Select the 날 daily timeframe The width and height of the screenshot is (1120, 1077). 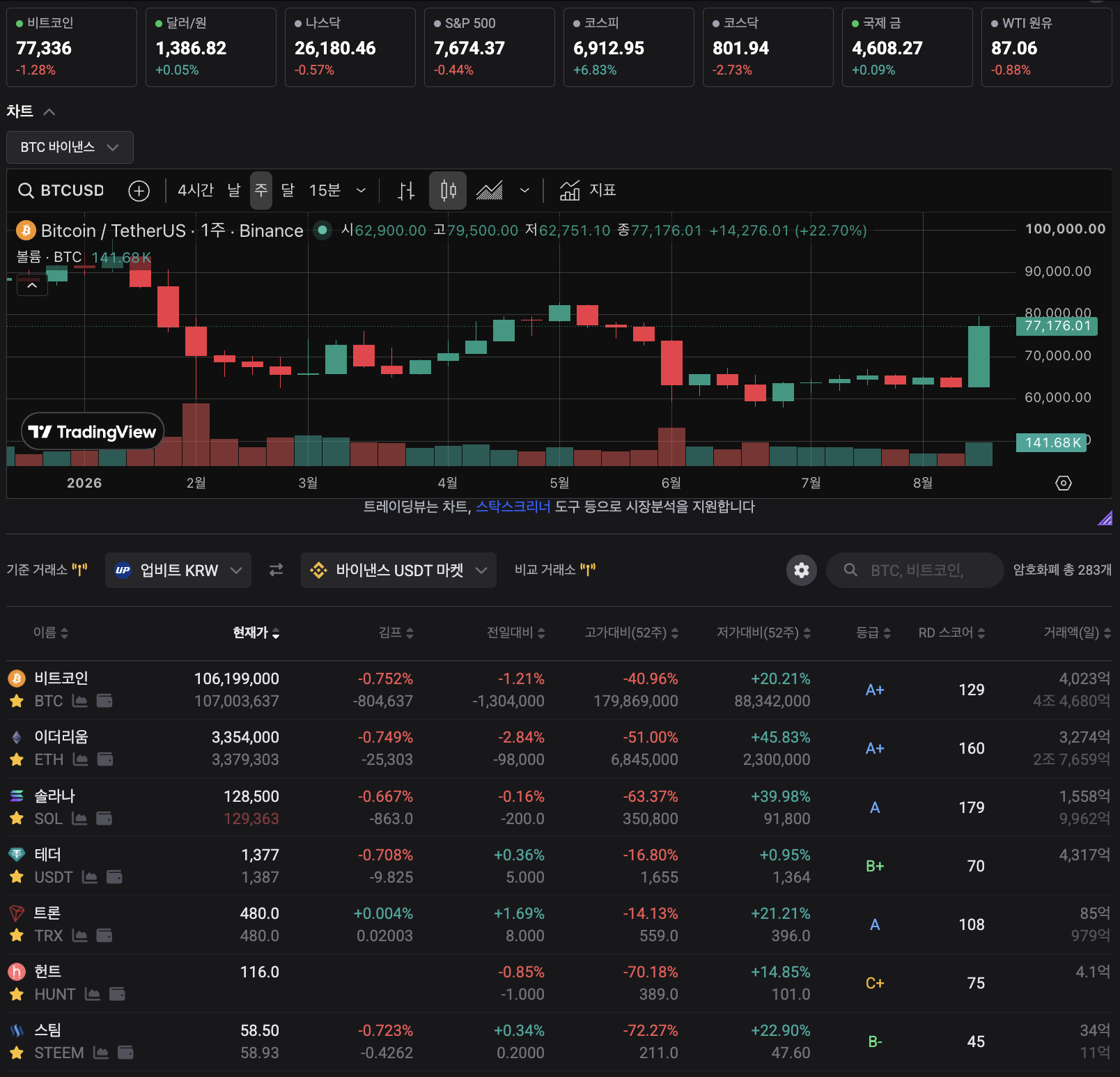click(x=234, y=190)
